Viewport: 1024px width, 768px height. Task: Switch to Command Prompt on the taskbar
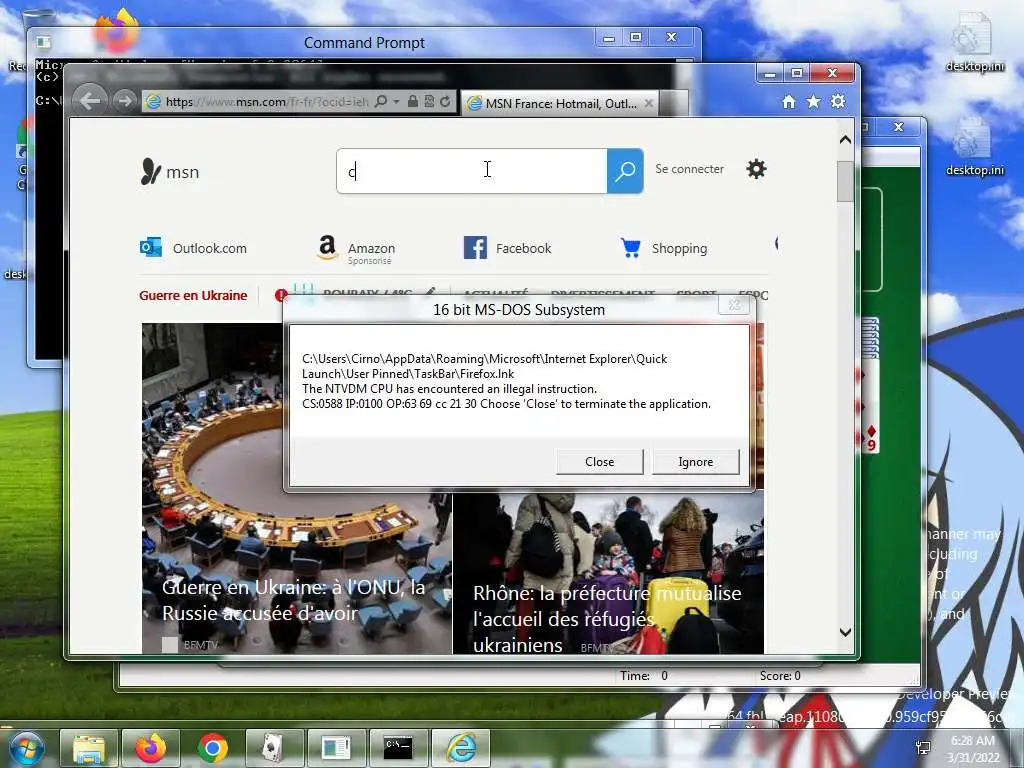click(x=398, y=748)
